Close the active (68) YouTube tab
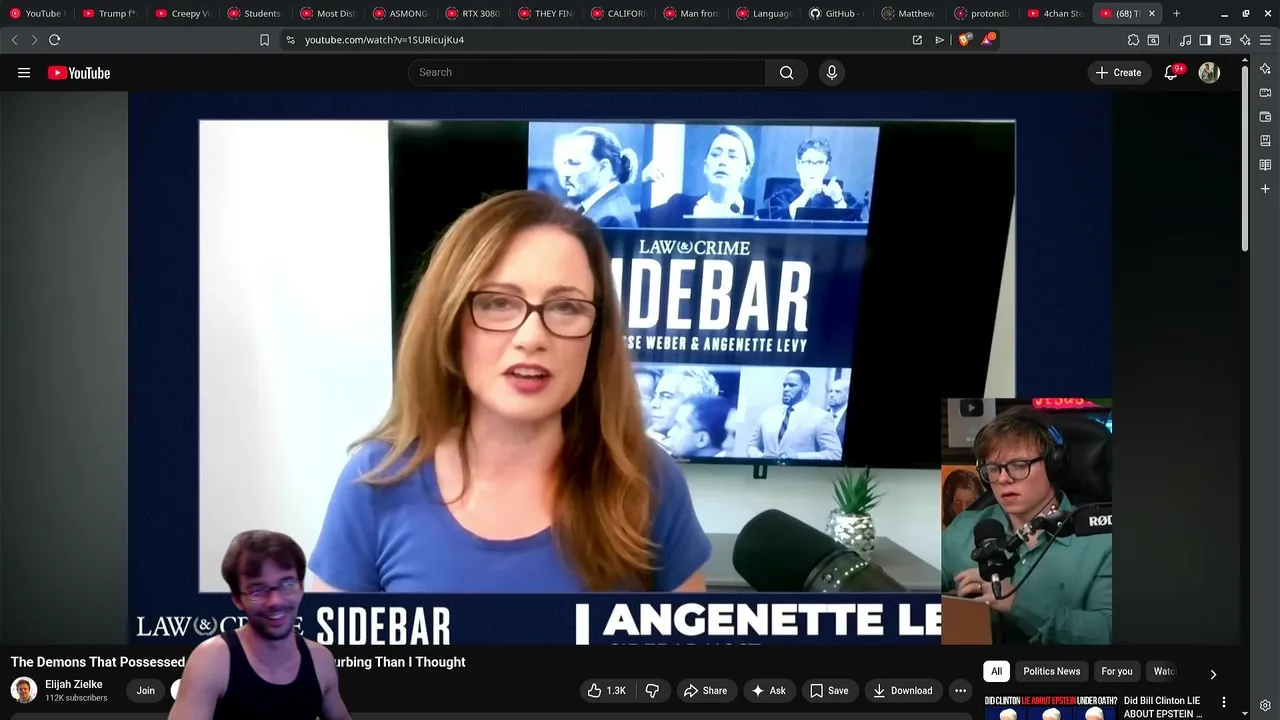This screenshot has height=720, width=1280. click(1151, 13)
